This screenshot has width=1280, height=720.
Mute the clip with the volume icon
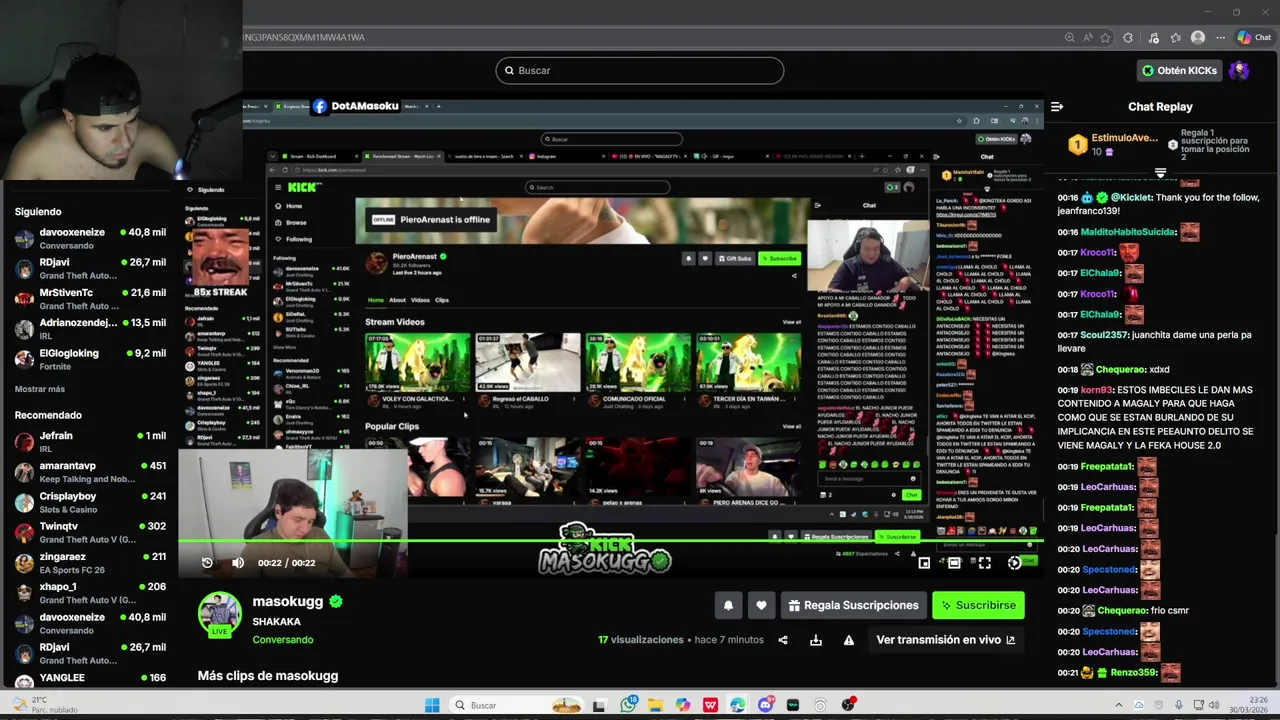[238, 563]
